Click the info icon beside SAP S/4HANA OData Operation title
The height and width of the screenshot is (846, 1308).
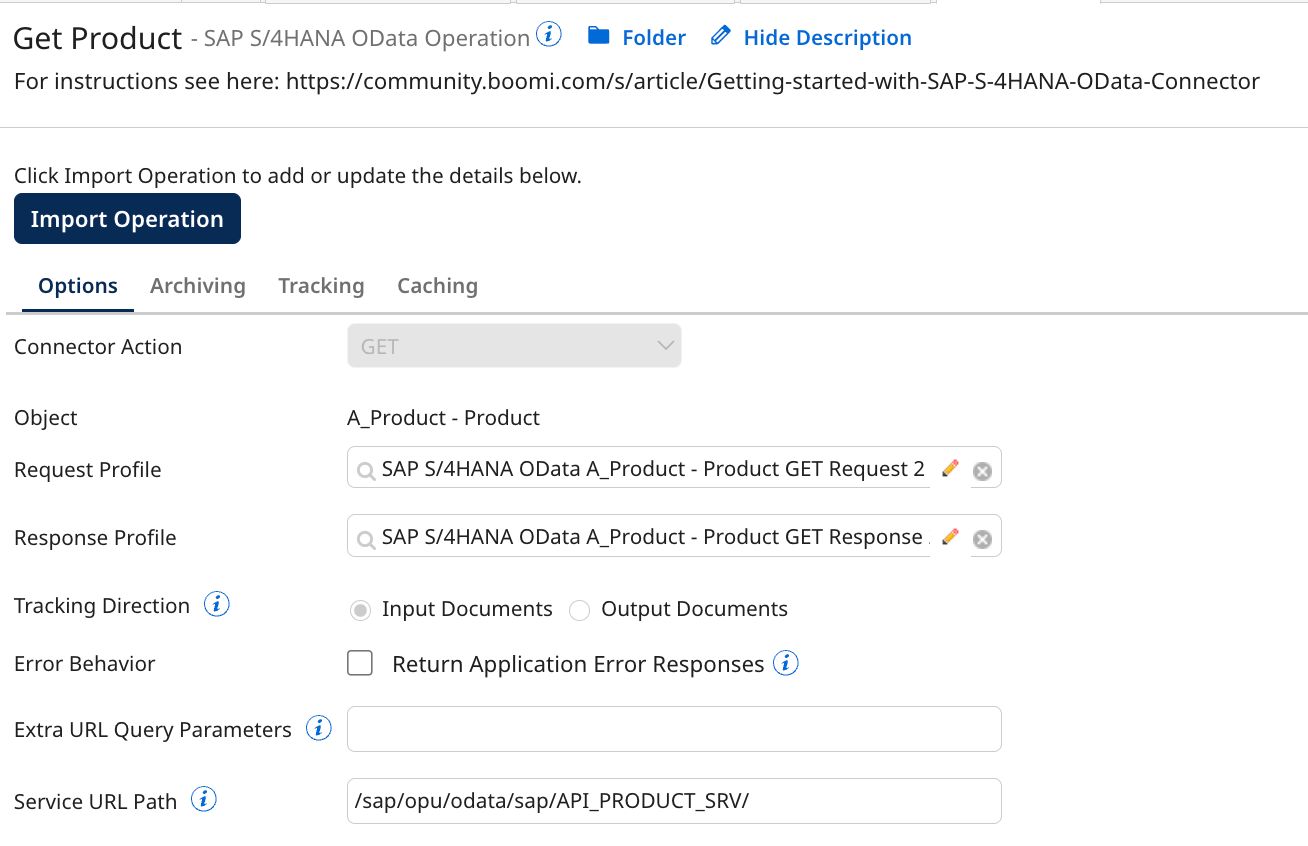548,33
